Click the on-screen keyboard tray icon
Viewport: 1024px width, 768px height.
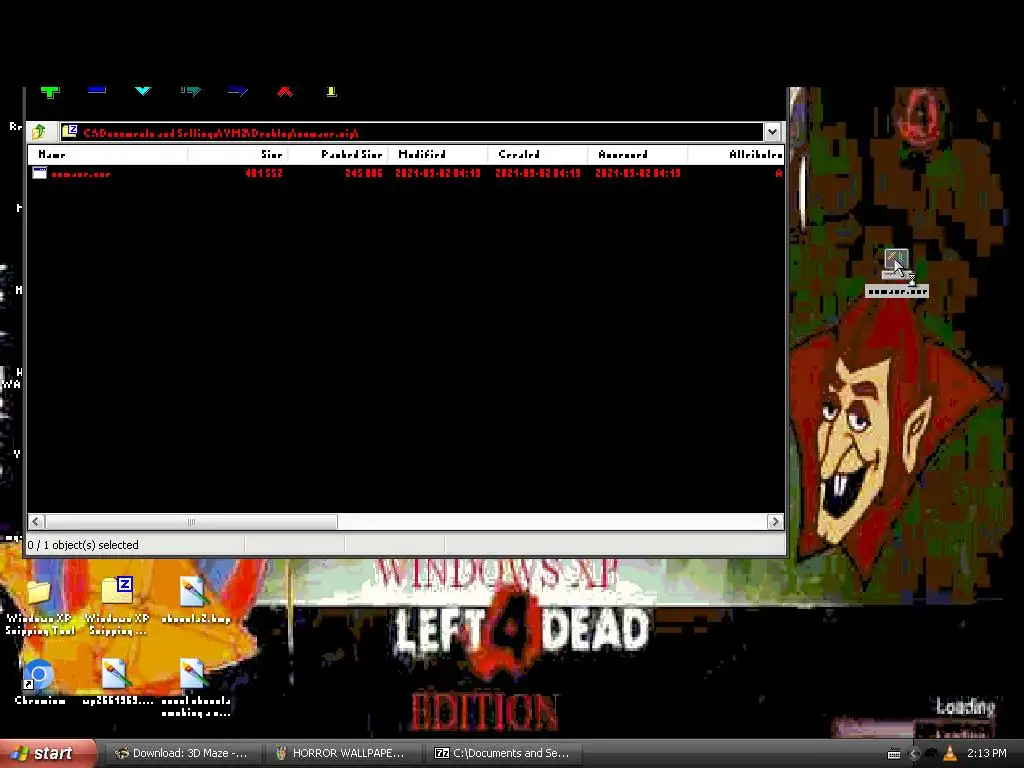894,754
